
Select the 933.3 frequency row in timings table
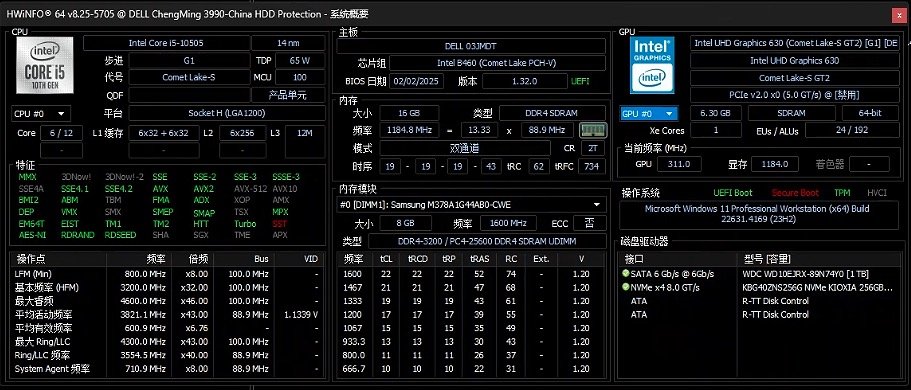pos(471,342)
